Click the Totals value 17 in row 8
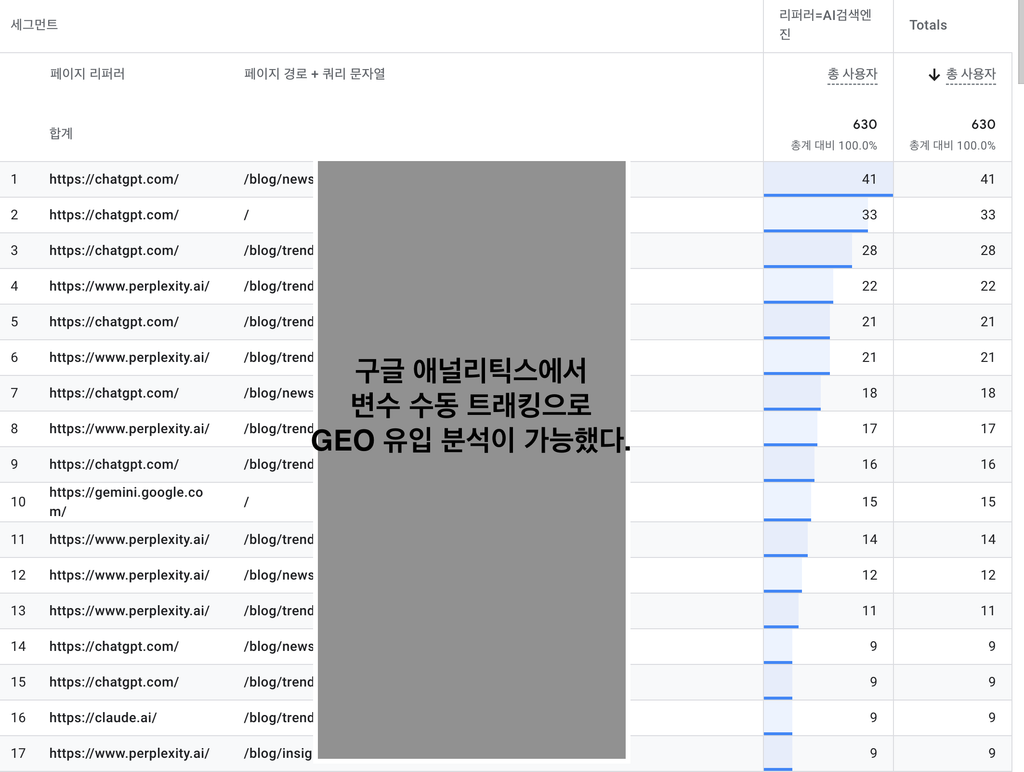Image resolution: width=1024 pixels, height=772 pixels. point(988,428)
